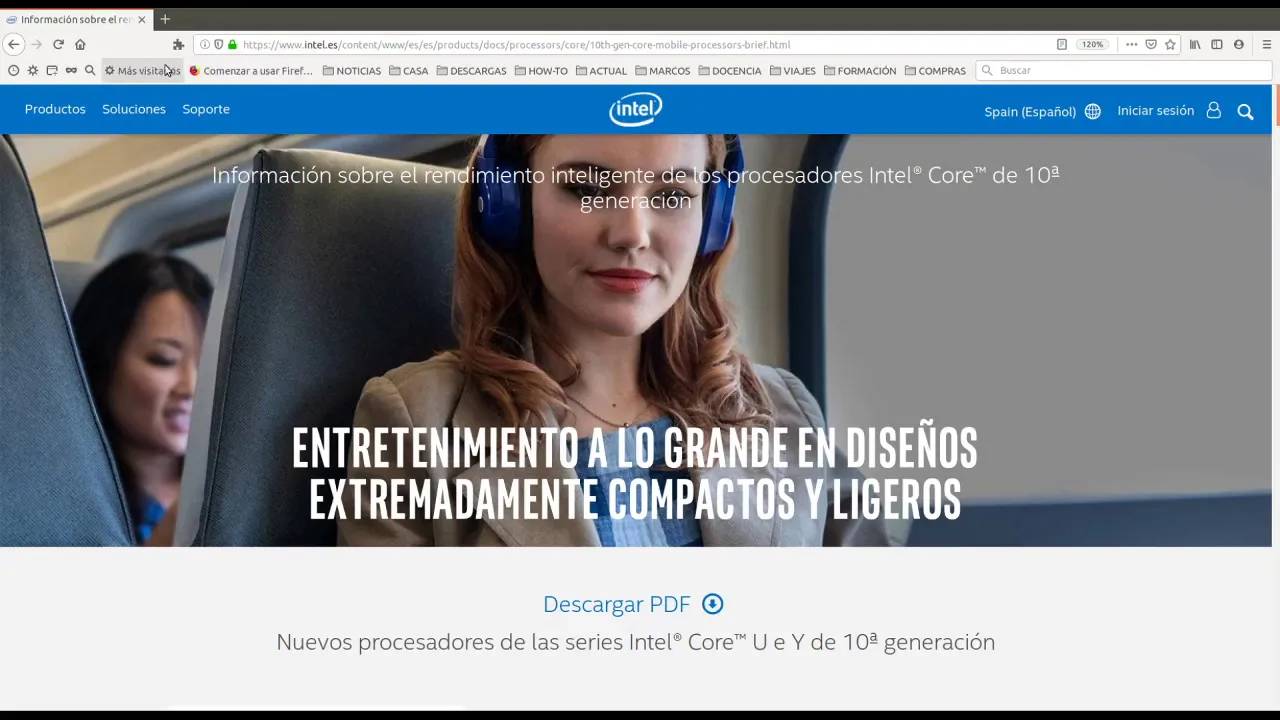Reload the current page

point(58,44)
